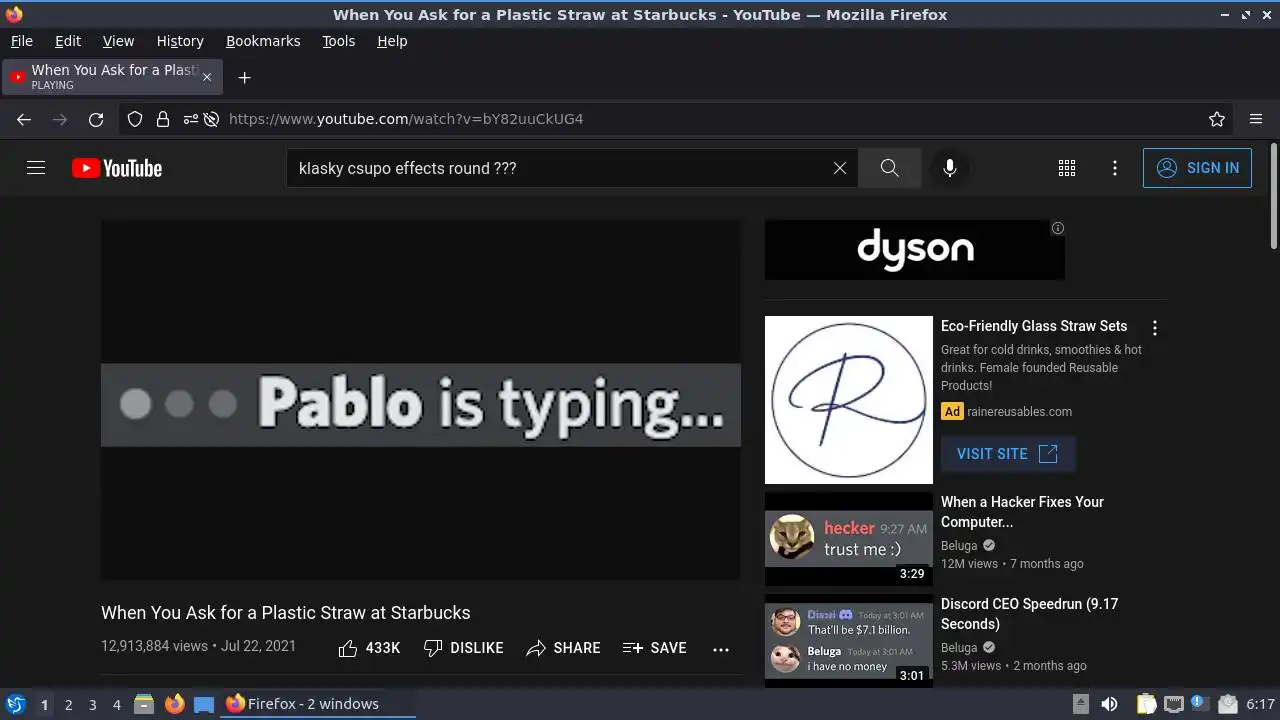Click Beluga channel under Hacker video
Screen dimensions: 1280x720
point(960,546)
